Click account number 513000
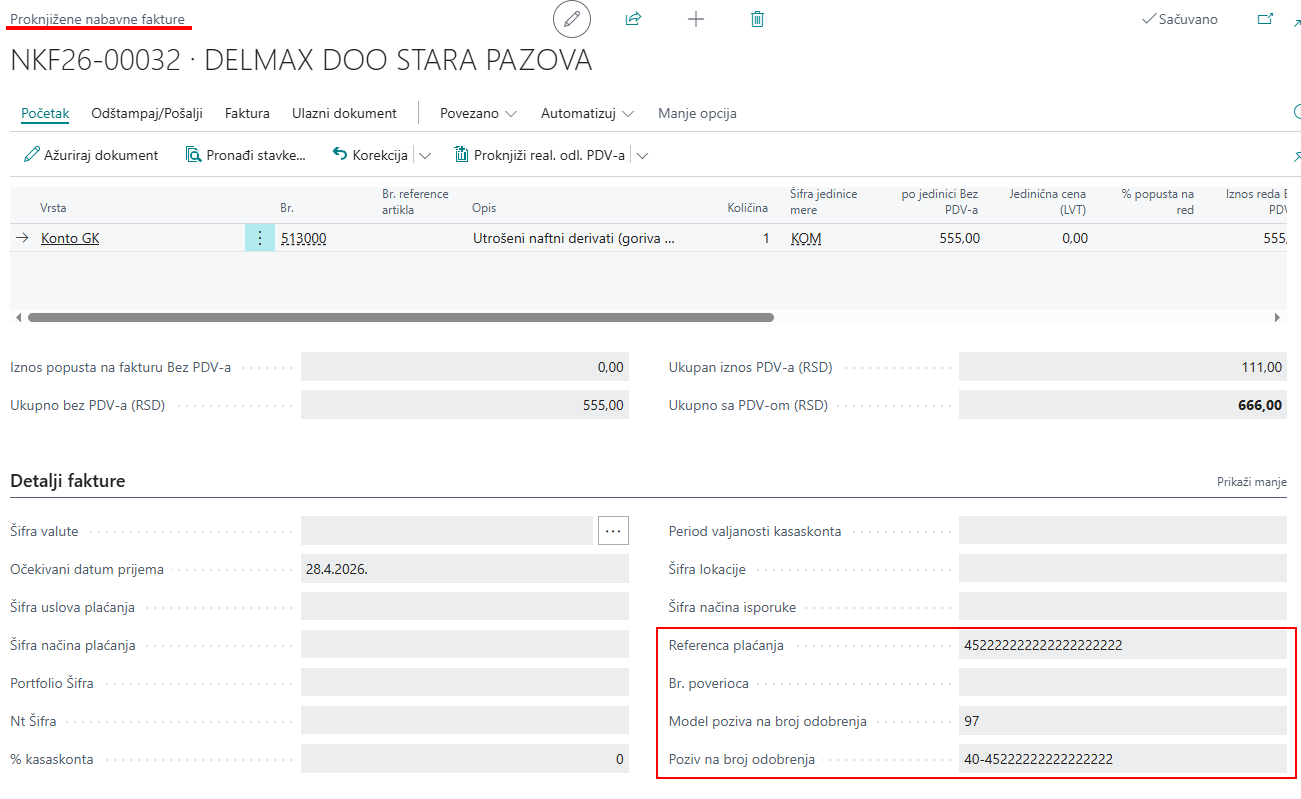Viewport: 1301px width, 799px height. pos(304,238)
